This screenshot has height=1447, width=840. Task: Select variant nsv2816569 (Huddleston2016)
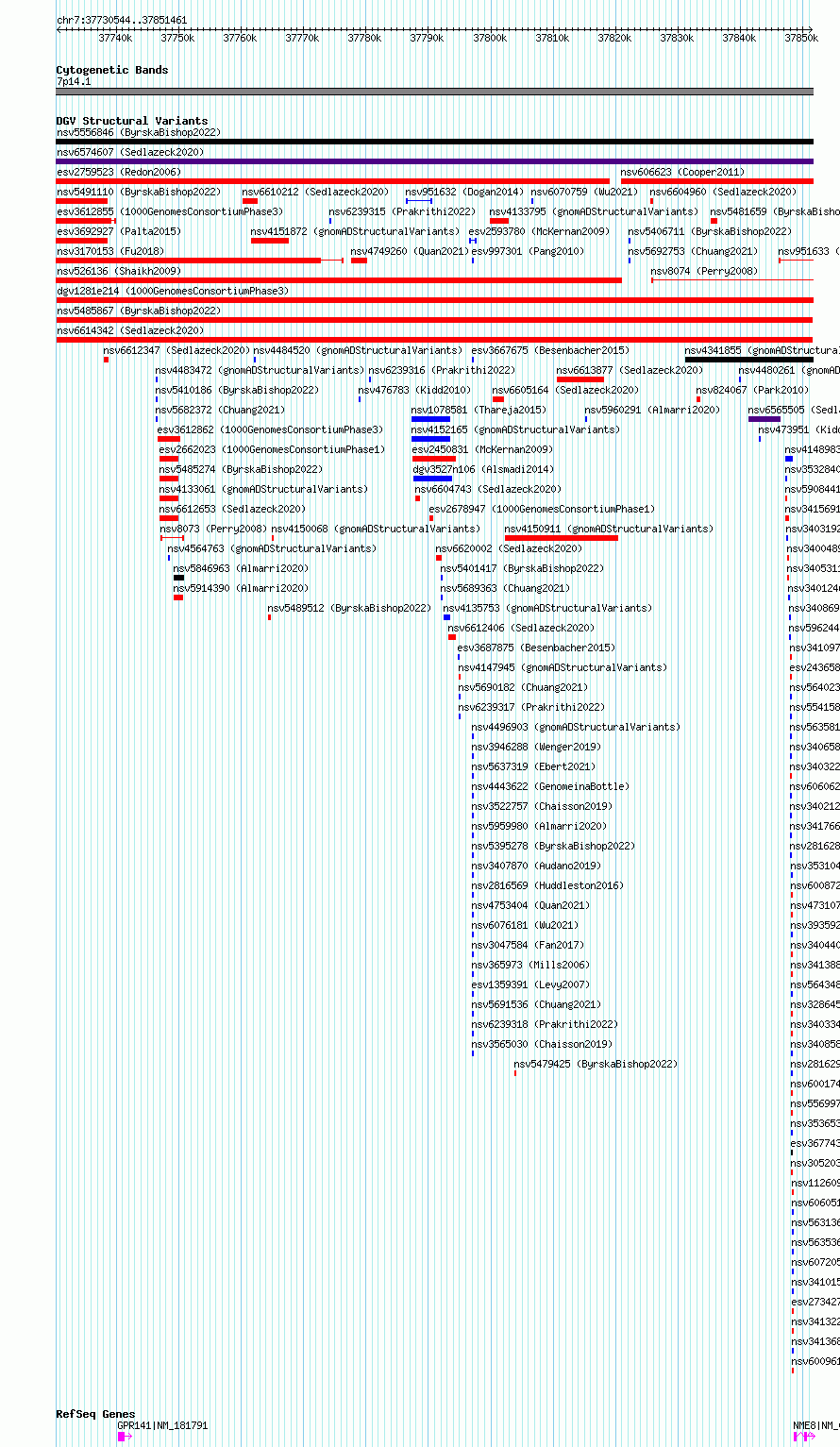click(547, 885)
